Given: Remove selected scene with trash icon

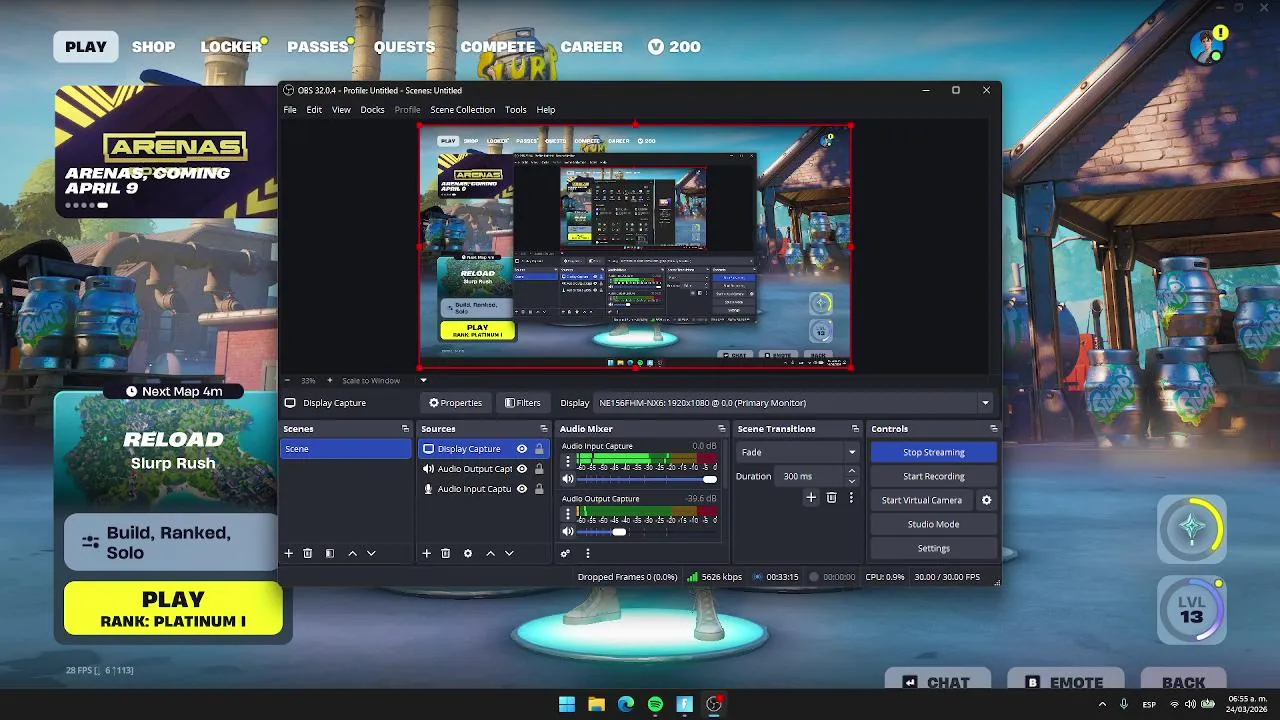Looking at the screenshot, I should click(308, 553).
